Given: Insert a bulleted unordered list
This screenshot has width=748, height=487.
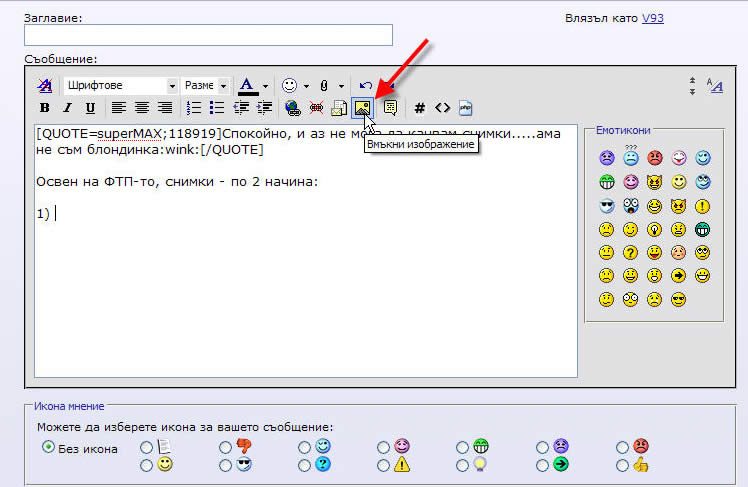Looking at the screenshot, I should tap(217, 108).
